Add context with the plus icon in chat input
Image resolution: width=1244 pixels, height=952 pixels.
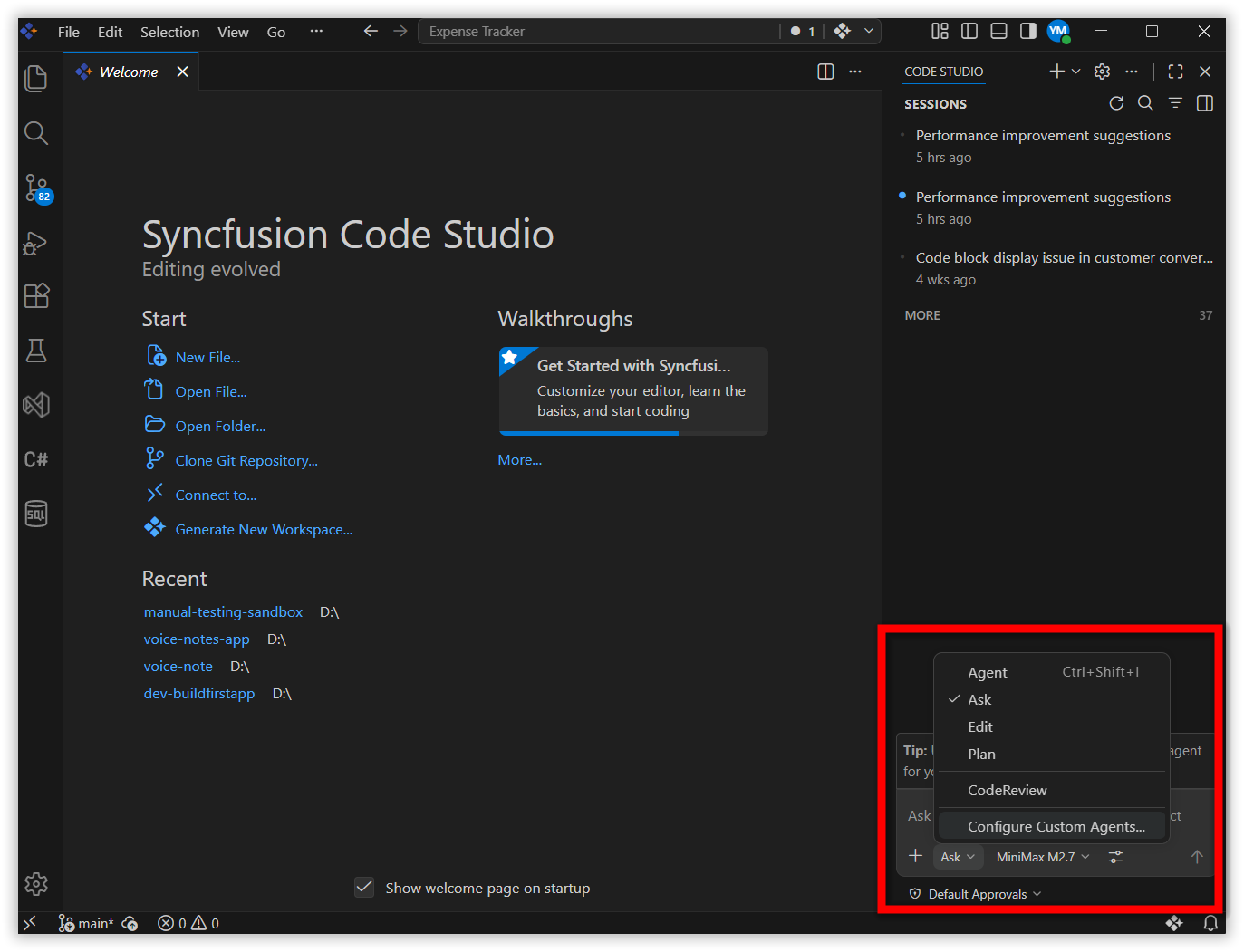[x=915, y=856]
